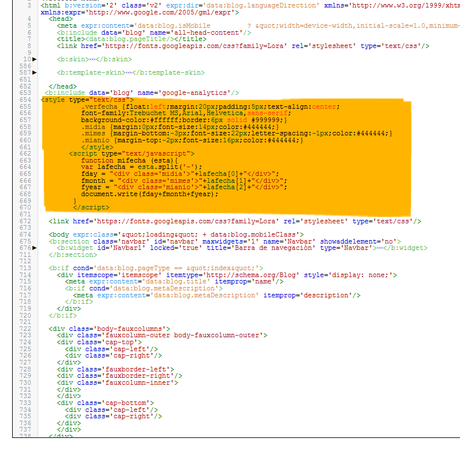Click the 'body-fauxcolumns' div line

click(109, 329)
